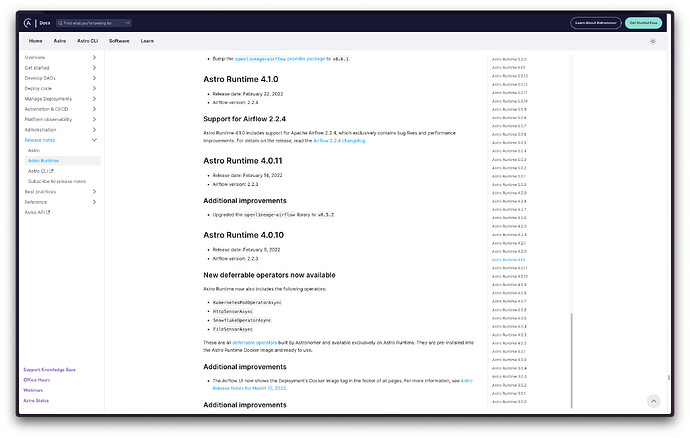
Task: Jump to Astro Runtime 4.2.0 in contents list
Action: (x=509, y=251)
